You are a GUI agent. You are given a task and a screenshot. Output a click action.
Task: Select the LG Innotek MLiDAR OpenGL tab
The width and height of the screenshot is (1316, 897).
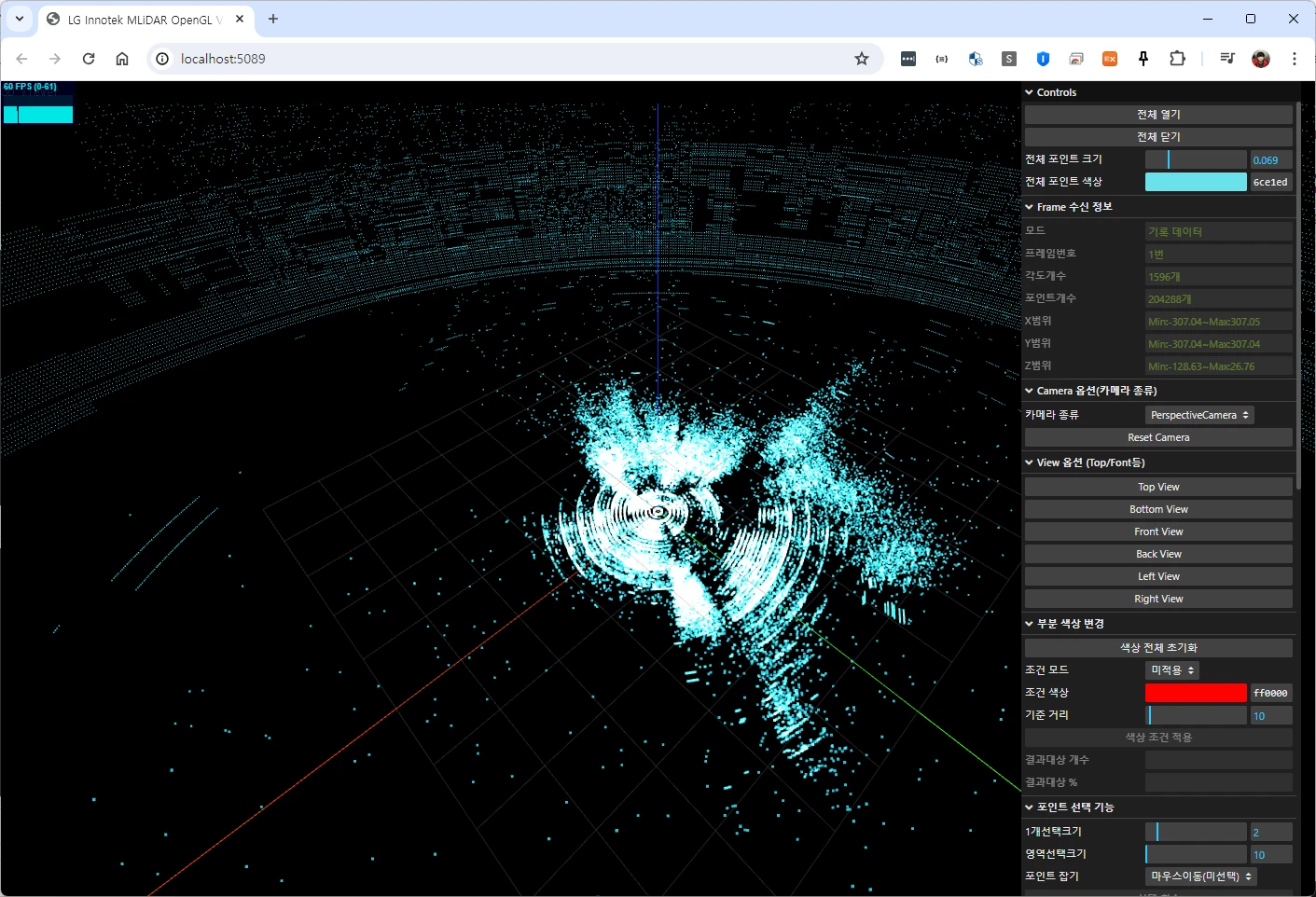pyautogui.click(x=145, y=20)
